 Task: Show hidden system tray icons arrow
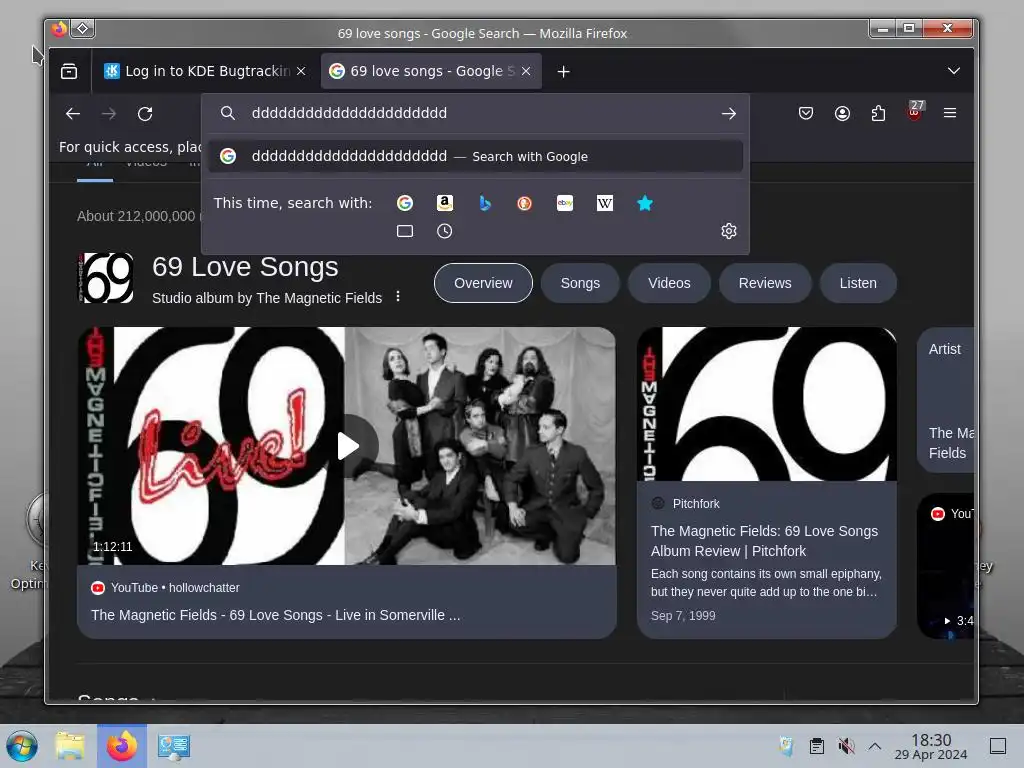(875, 746)
